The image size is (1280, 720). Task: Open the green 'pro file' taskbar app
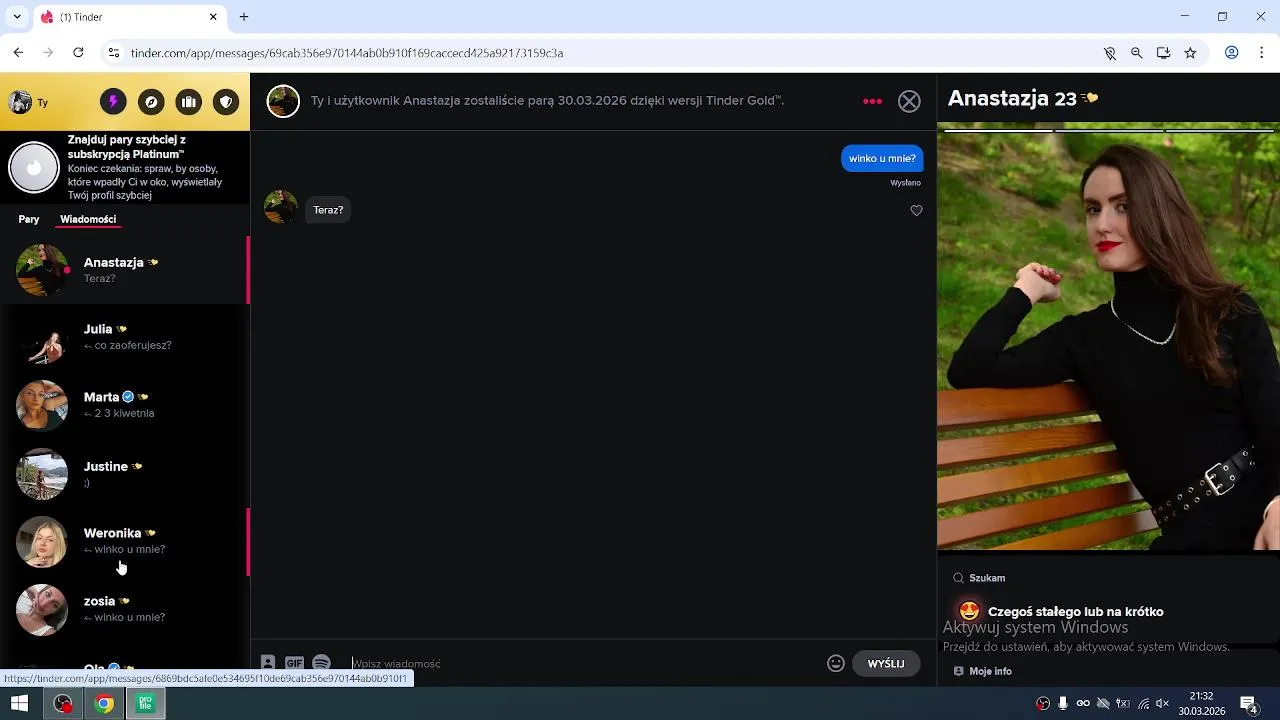click(x=145, y=703)
